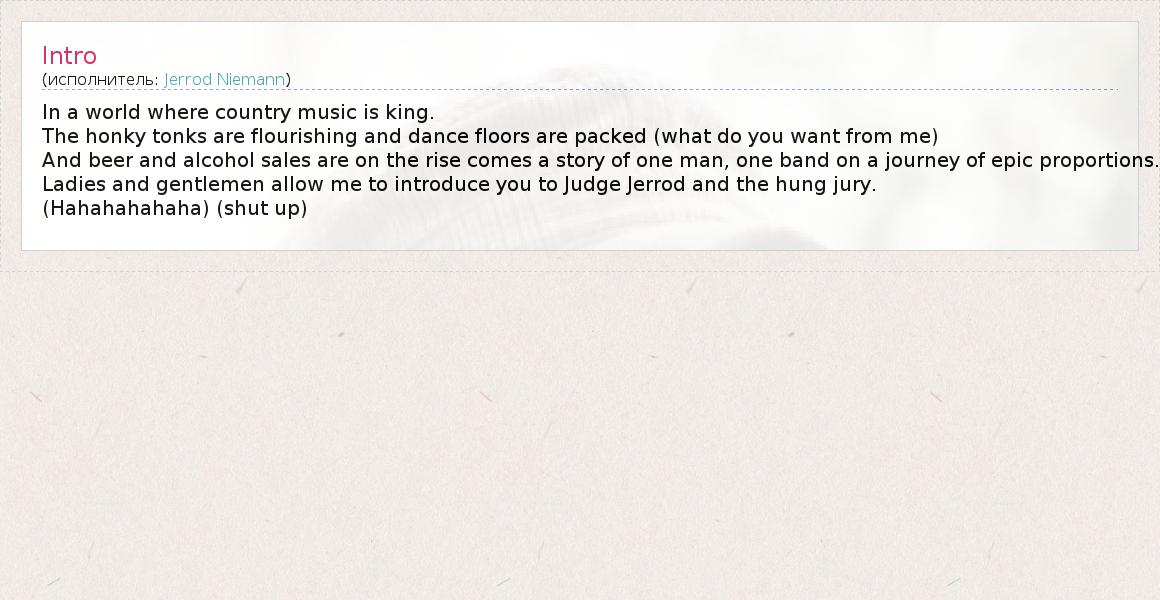This screenshot has width=1160, height=600.
Task: Click the Hahahahahaha text in parentheses
Action: [x=126, y=208]
